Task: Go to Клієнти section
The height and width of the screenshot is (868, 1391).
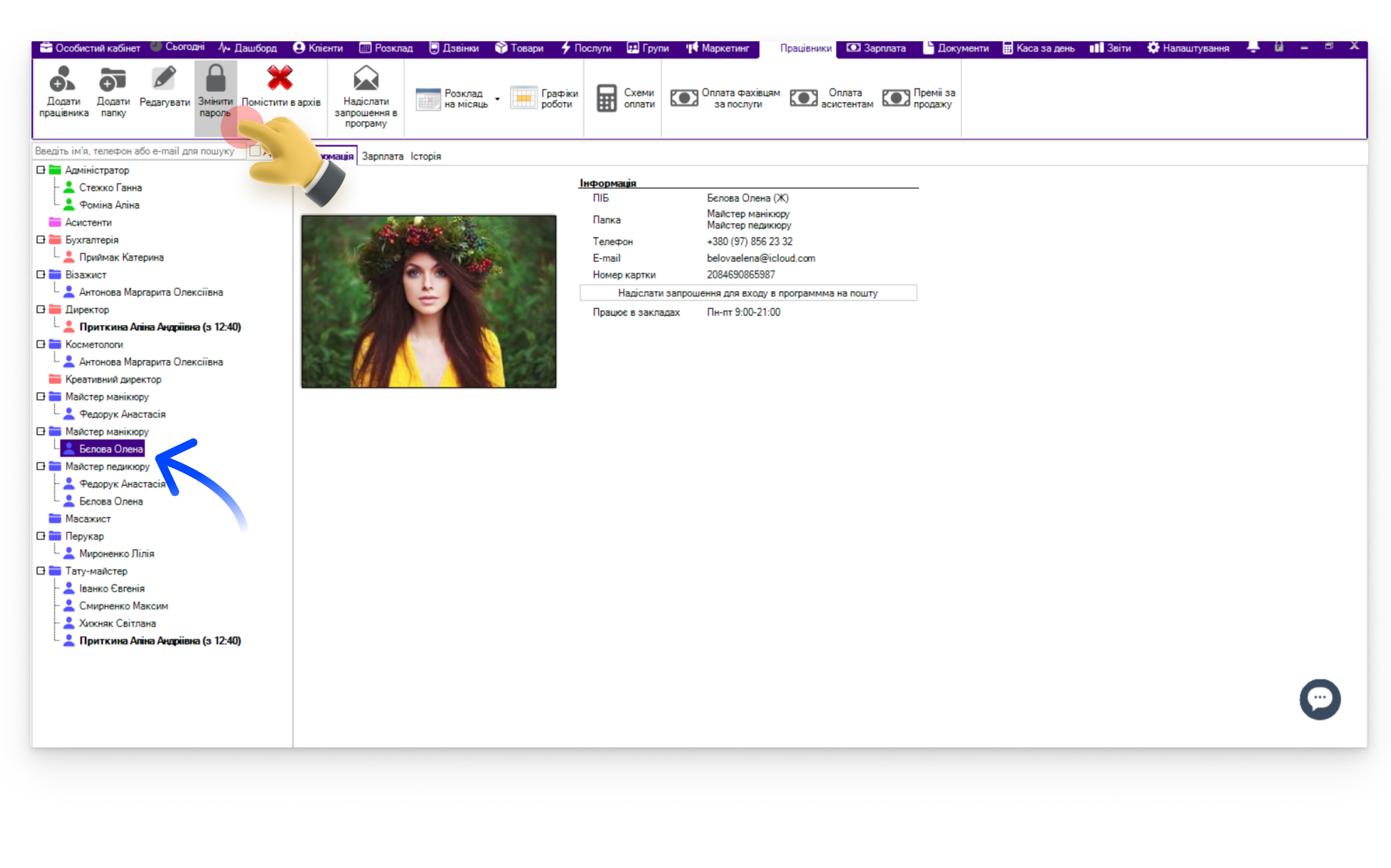Action: (317, 48)
